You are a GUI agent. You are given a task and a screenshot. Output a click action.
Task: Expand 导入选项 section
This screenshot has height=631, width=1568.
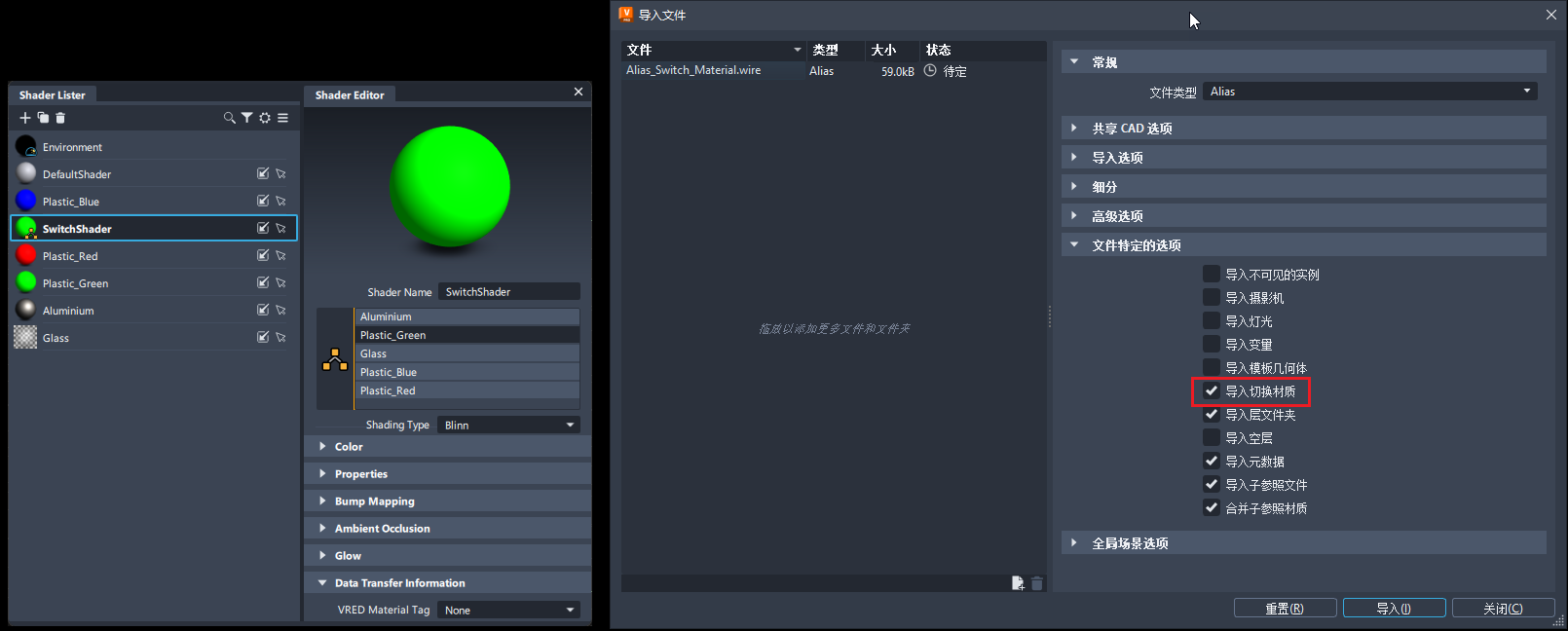(x=1303, y=157)
